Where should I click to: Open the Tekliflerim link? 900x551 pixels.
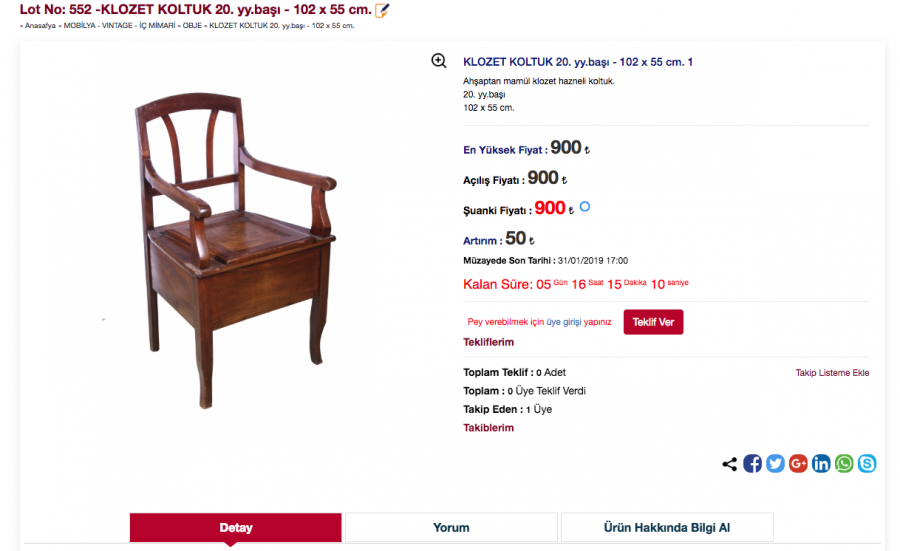click(x=488, y=342)
